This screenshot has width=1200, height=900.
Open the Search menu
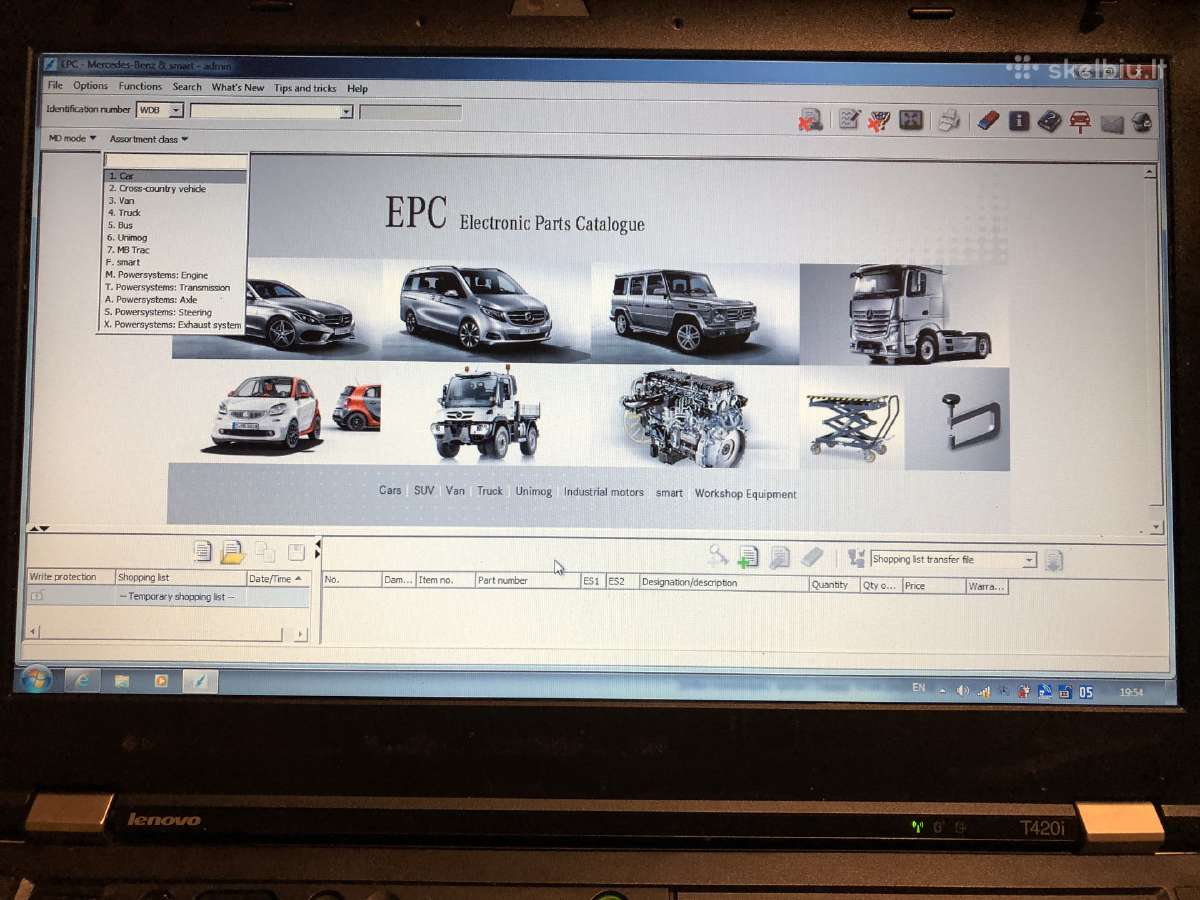point(187,87)
